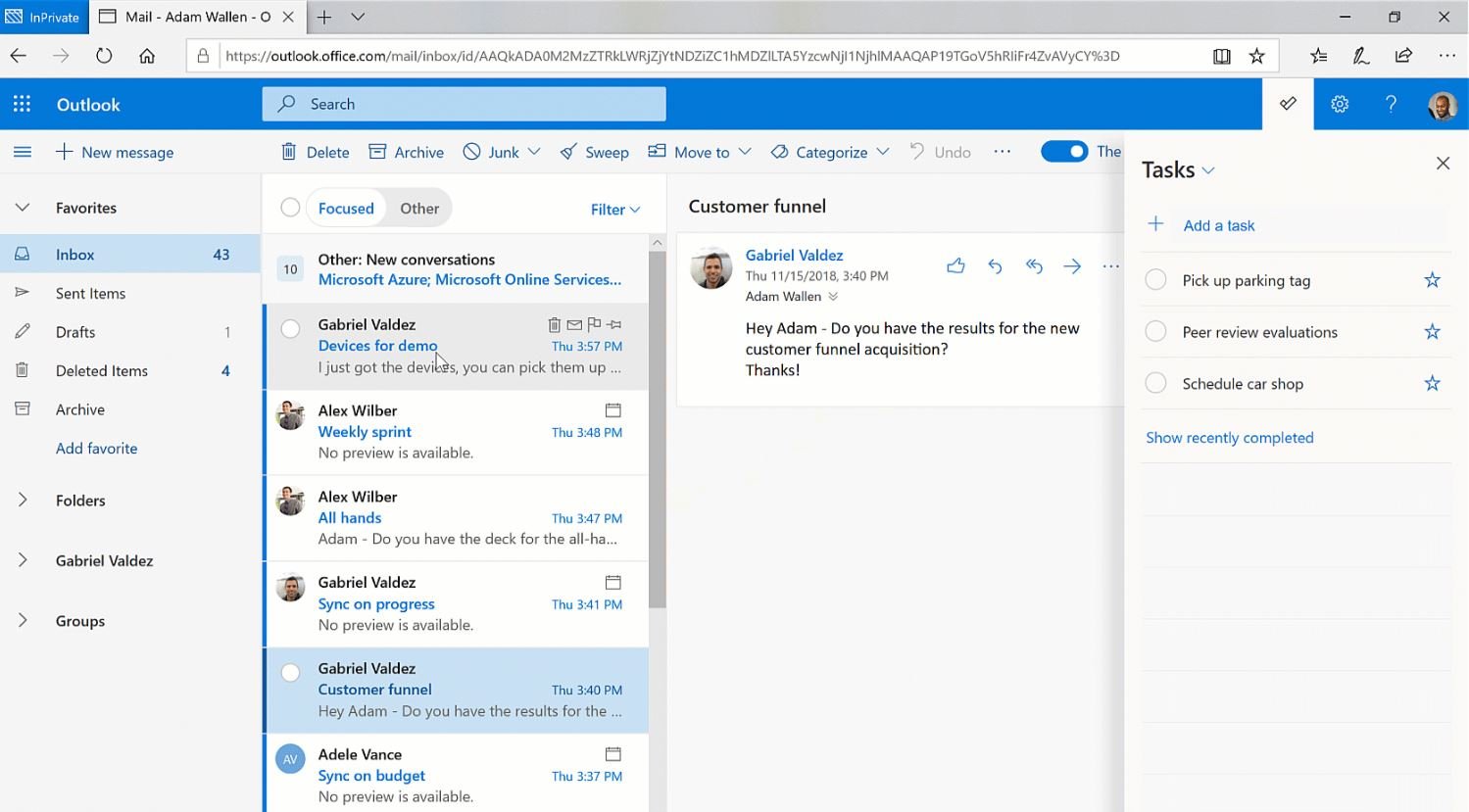Viewport: 1469px width, 812px height.
Task: Select the Customer funnel email checkbox circle
Action: point(290,672)
